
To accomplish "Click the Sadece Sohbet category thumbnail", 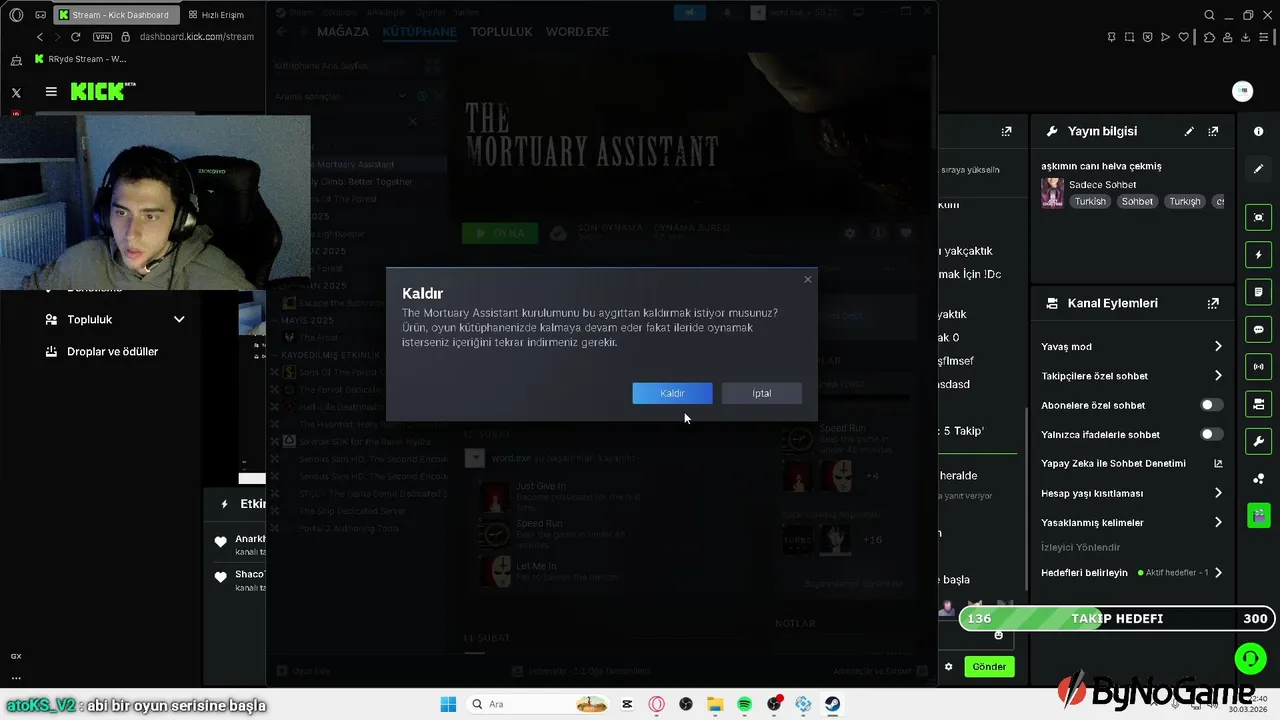I will coord(1052,192).
